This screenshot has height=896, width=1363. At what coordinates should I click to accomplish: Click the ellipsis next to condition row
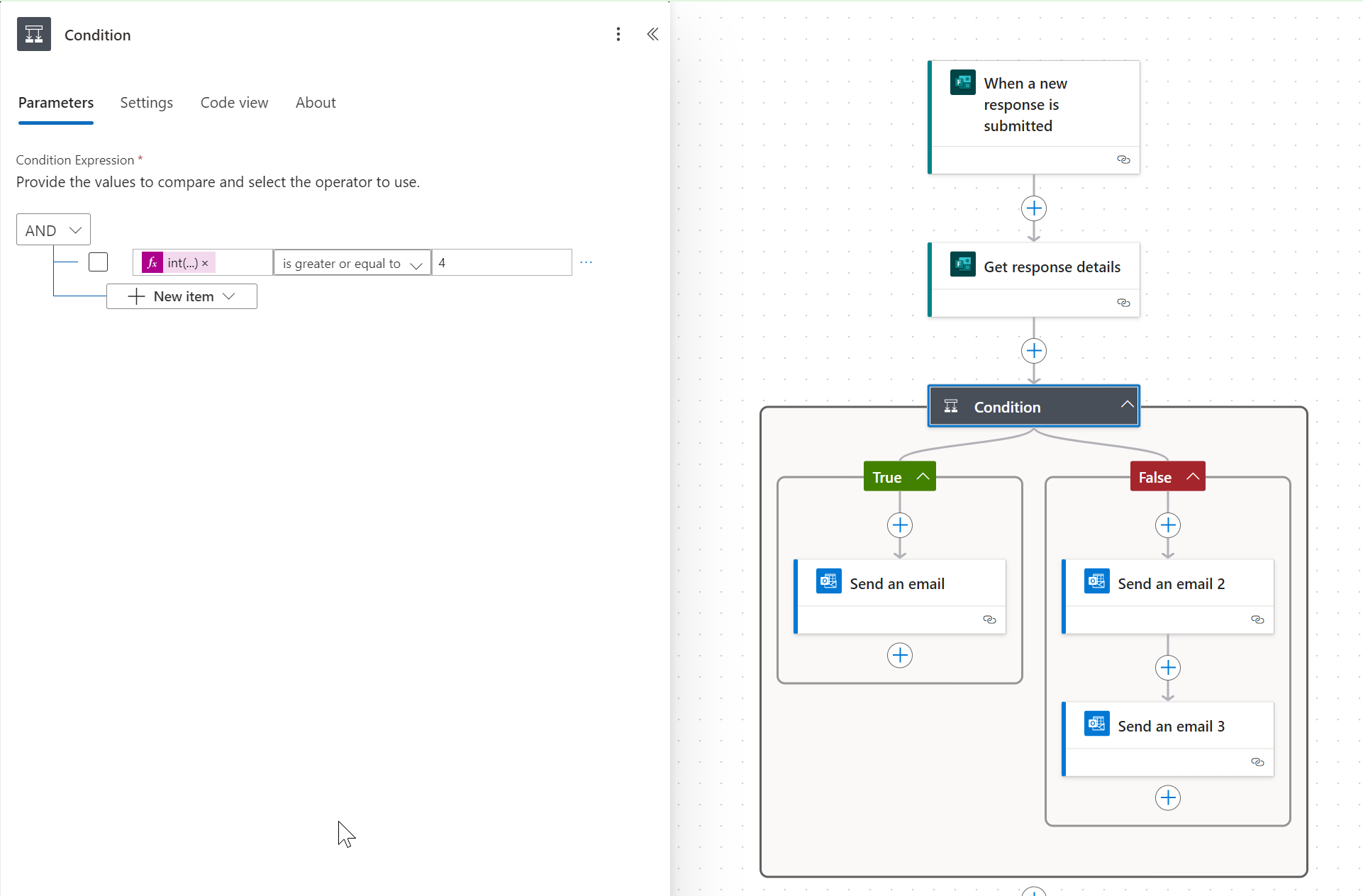coord(586,262)
